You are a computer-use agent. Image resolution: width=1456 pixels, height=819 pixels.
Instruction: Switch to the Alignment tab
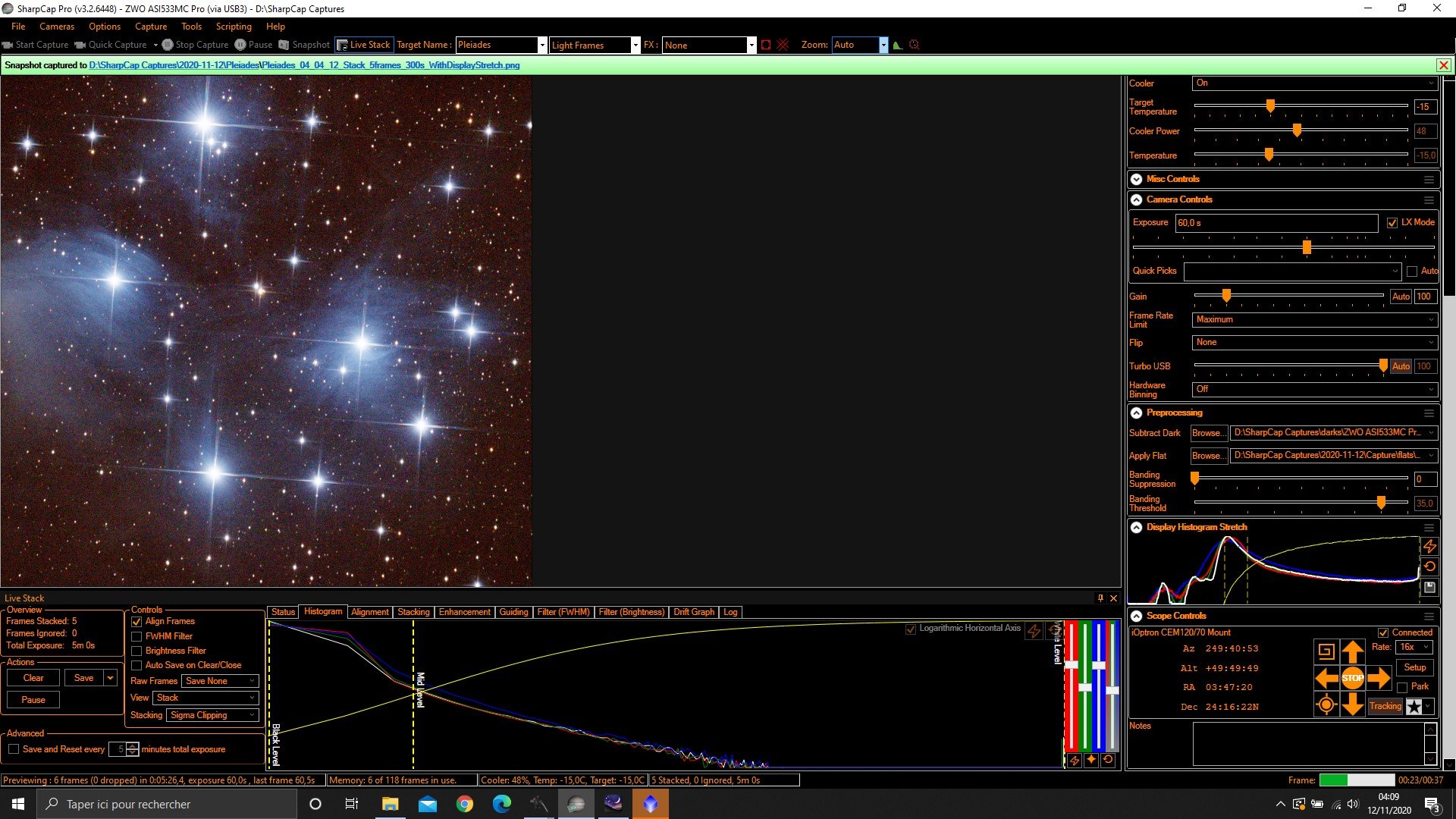click(x=369, y=612)
